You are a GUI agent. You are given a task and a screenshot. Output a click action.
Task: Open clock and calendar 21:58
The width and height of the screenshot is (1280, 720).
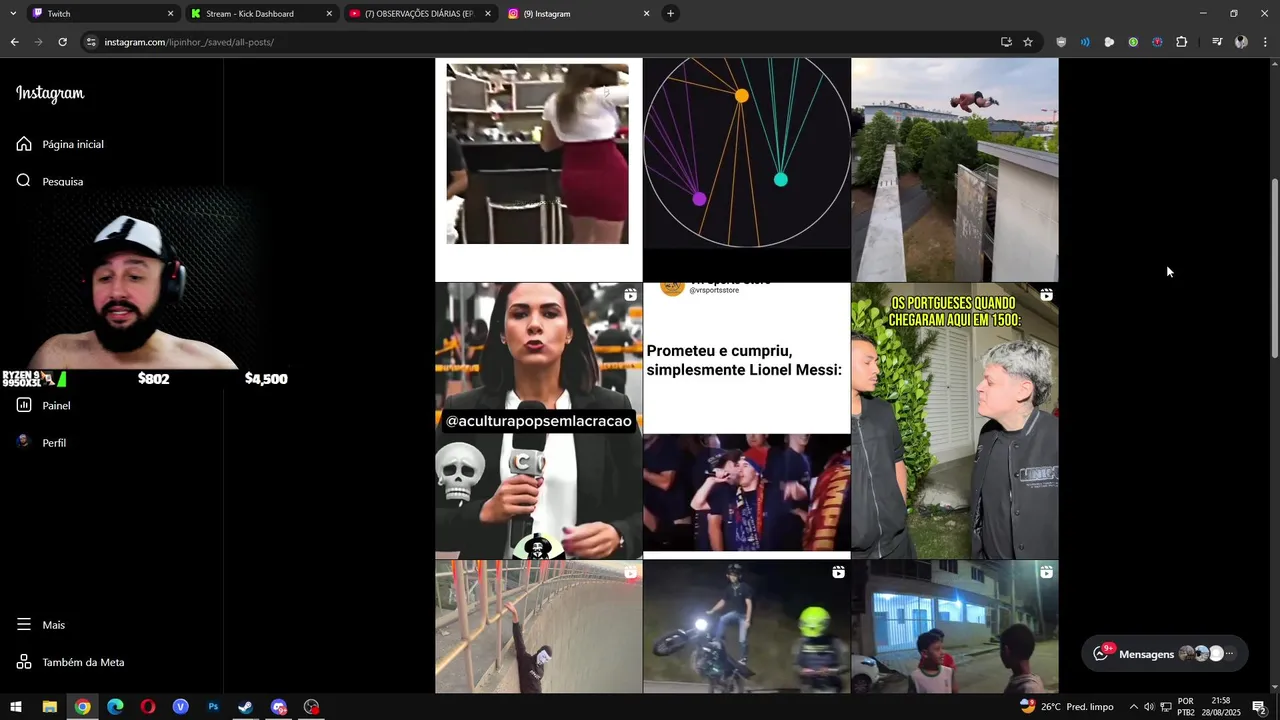[1220, 707]
